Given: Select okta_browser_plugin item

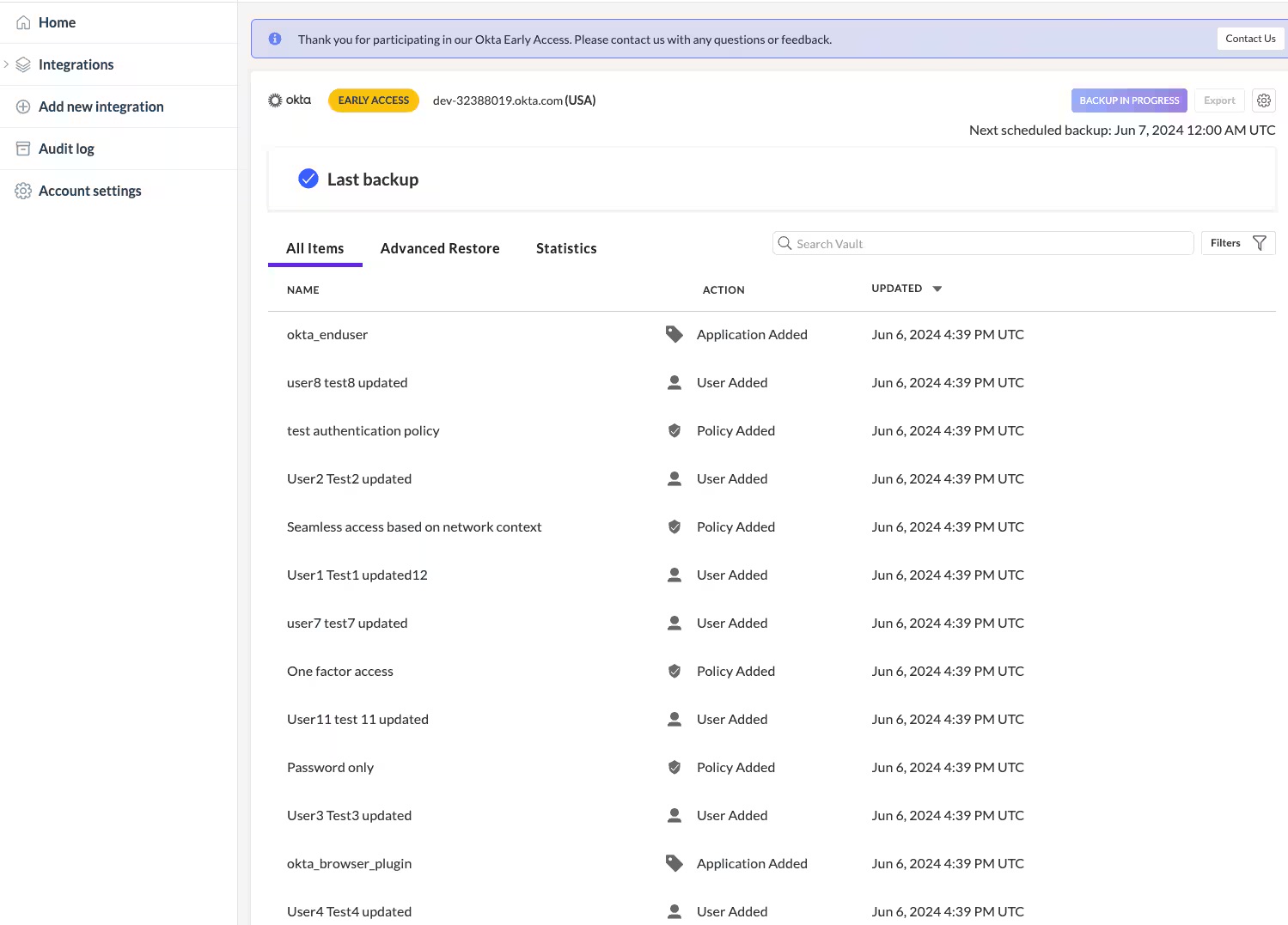Looking at the screenshot, I should click(x=349, y=863).
